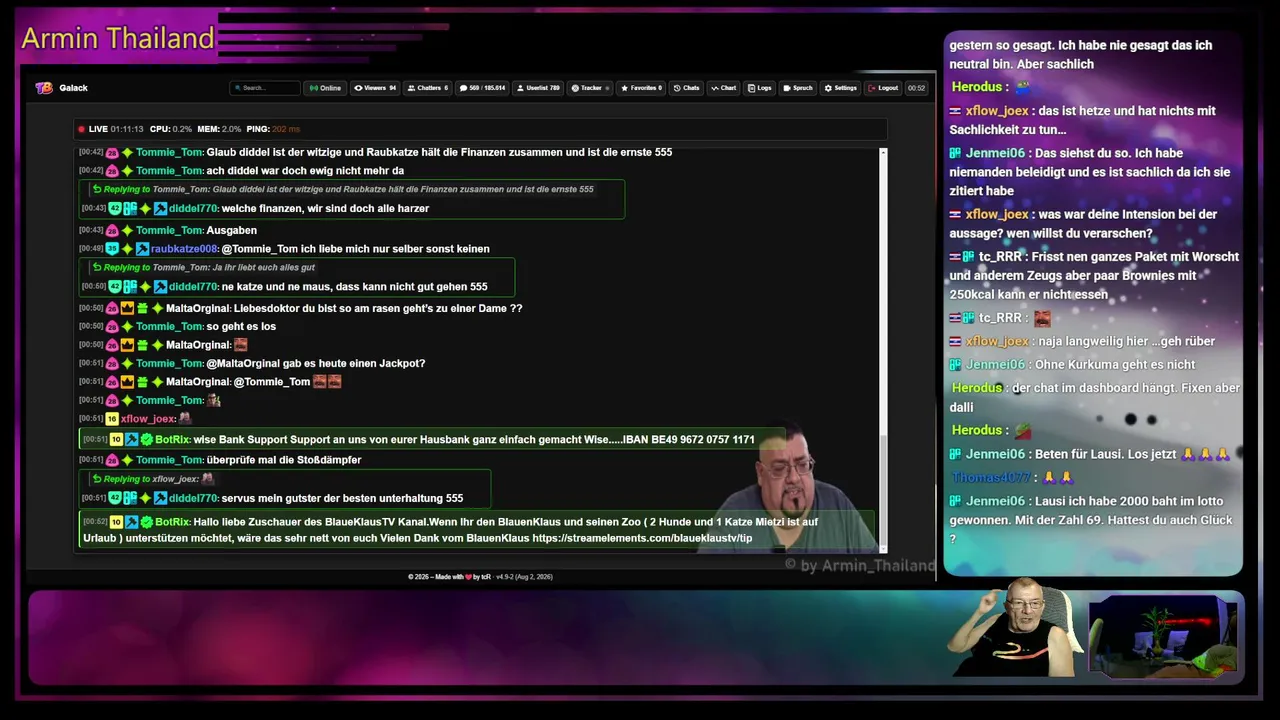Click the Armin Thailand title text
1280x720 pixels.
(x=118, y=38)
